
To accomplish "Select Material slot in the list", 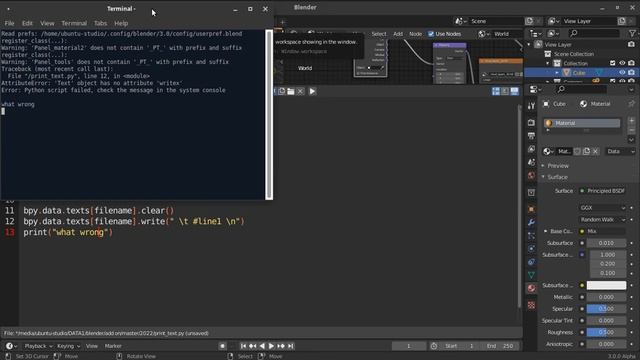I will 582,123.
